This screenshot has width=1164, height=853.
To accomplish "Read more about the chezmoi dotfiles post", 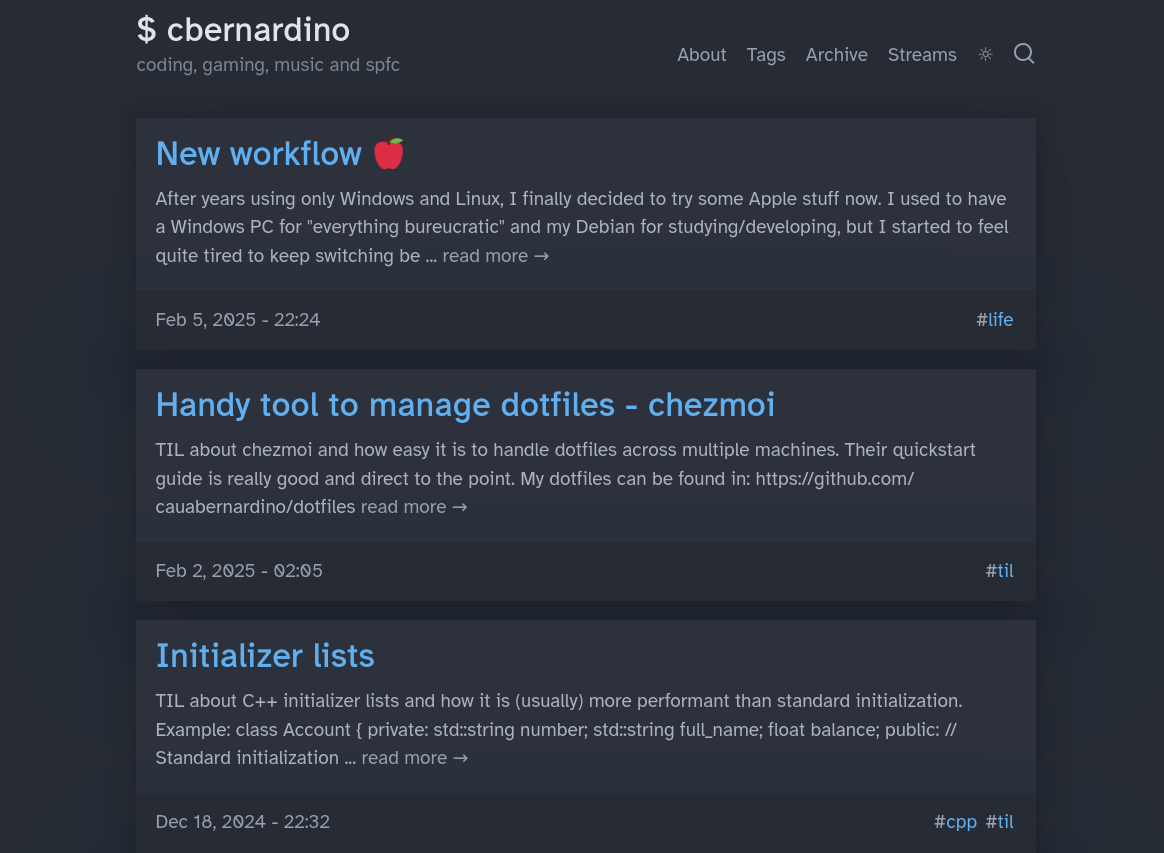I will pyautogui.click(x=413, y=507).
